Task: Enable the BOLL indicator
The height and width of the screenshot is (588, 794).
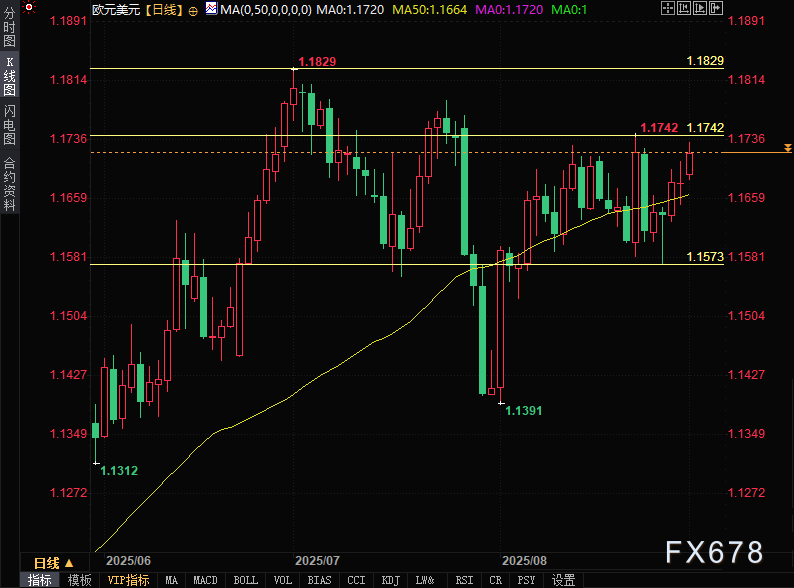Action: pos(245,580)
